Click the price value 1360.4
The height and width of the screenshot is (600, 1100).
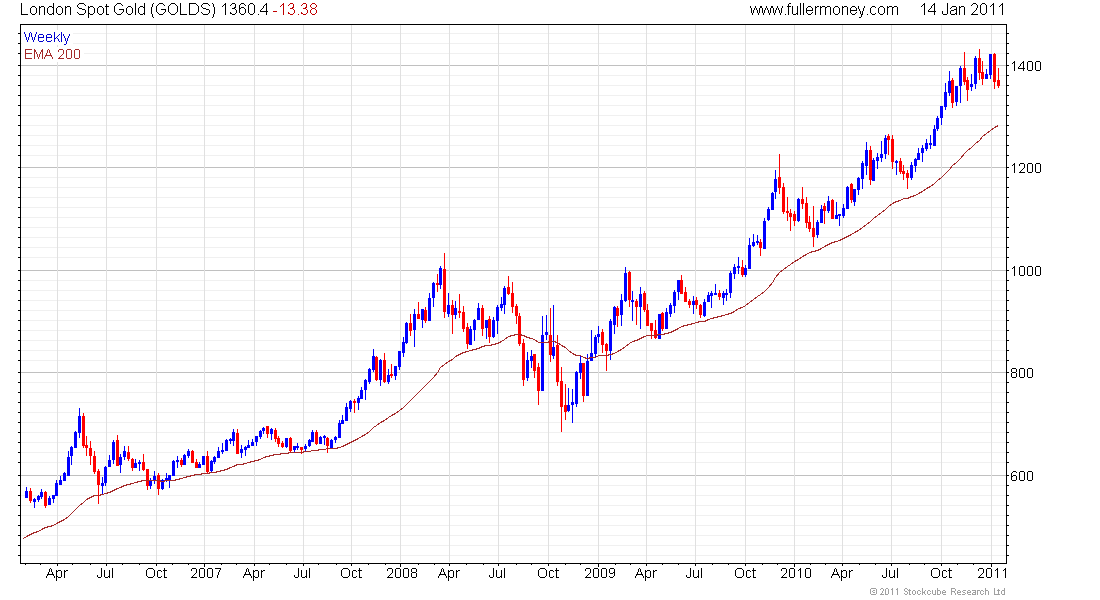pyautogui.click(x=244, y=10)
